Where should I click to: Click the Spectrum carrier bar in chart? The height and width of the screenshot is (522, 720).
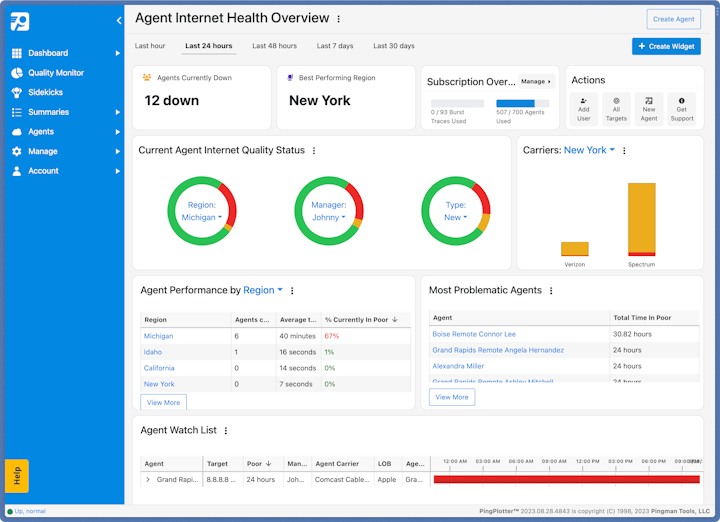click(641, 218)
